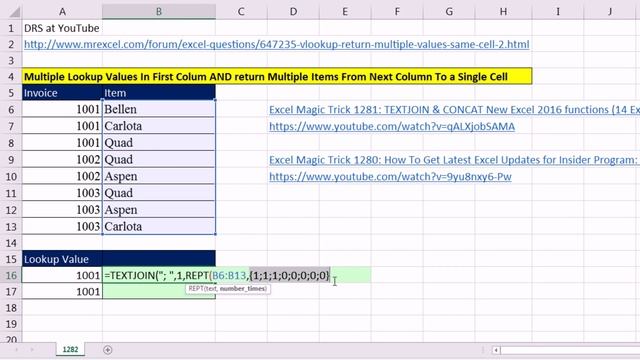Select row 16 header

coord(11,276)
